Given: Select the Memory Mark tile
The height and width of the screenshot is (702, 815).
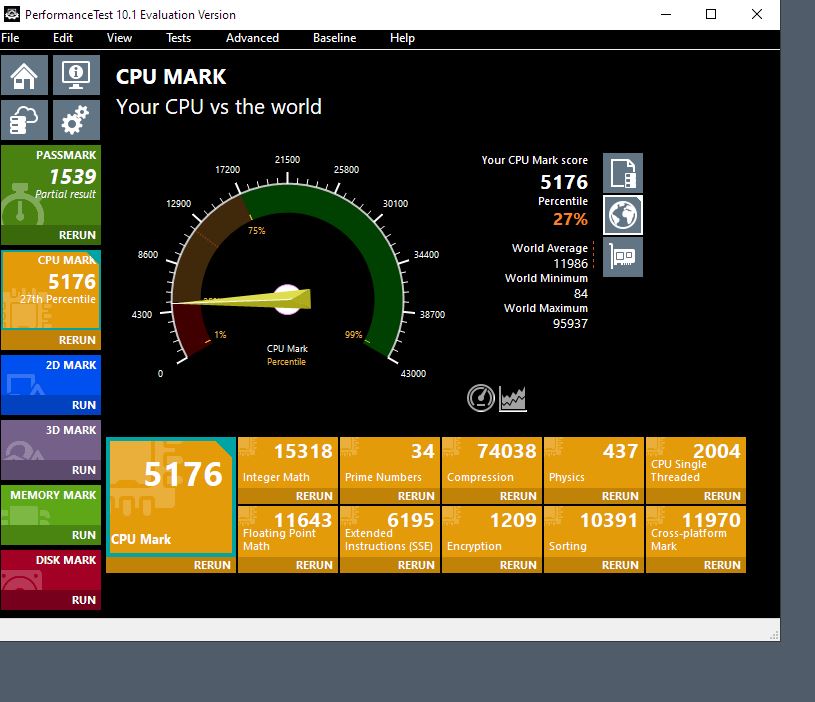Looking at the screenshot, I should point(51,505).
